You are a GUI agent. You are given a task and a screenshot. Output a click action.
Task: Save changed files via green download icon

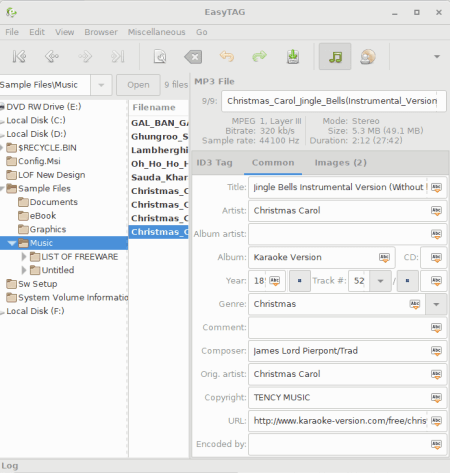tap(293, 56)
